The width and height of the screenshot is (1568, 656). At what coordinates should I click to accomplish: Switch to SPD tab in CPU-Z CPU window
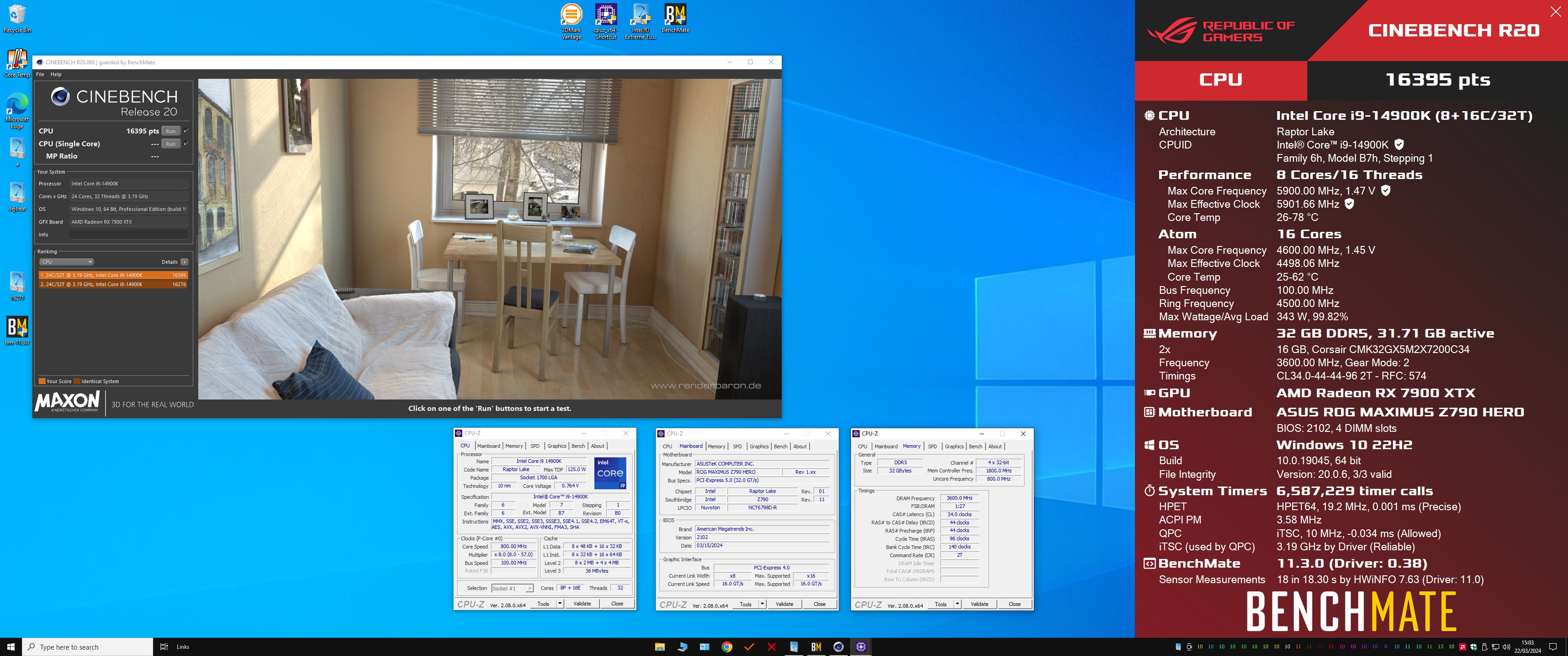(534, 446)
